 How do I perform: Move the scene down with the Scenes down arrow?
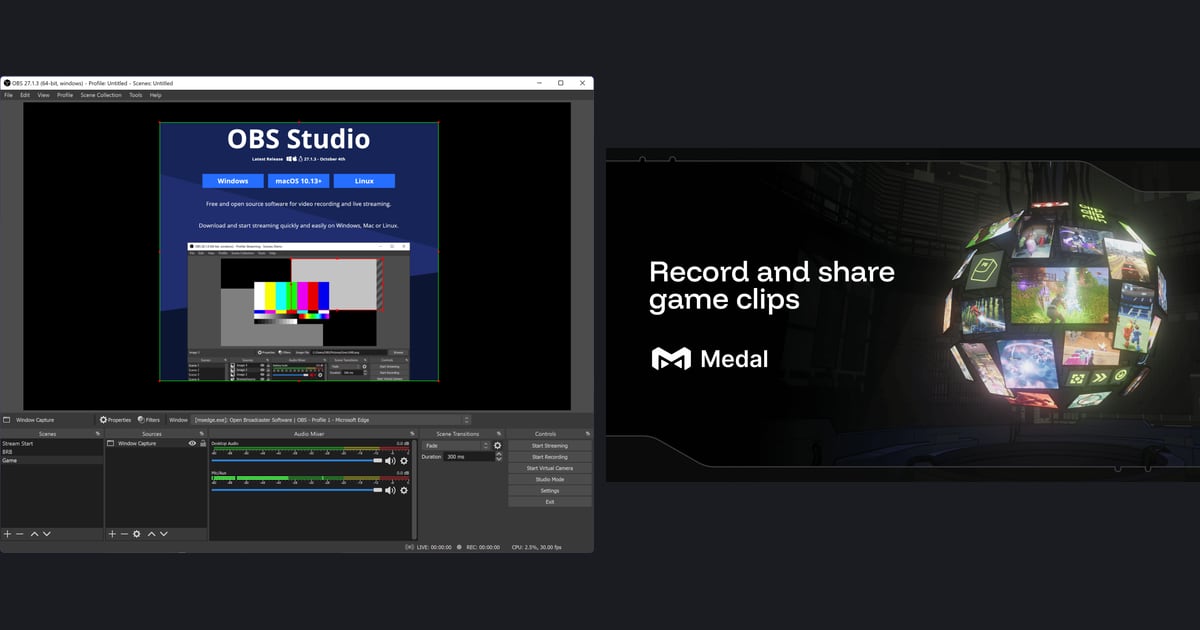46,534
